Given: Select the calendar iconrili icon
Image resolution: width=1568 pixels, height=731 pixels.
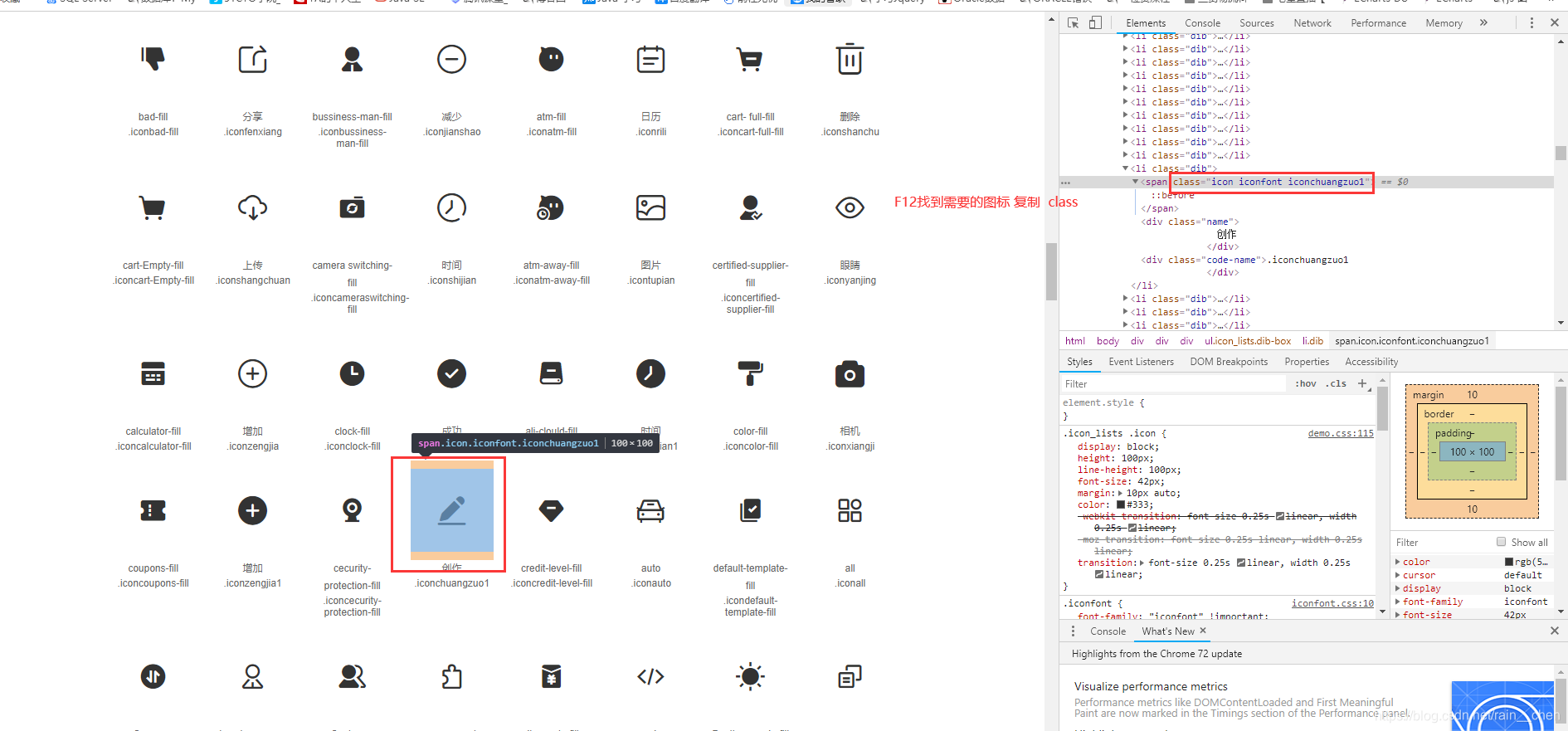Looking at the screenshot, I should point(650,59).
